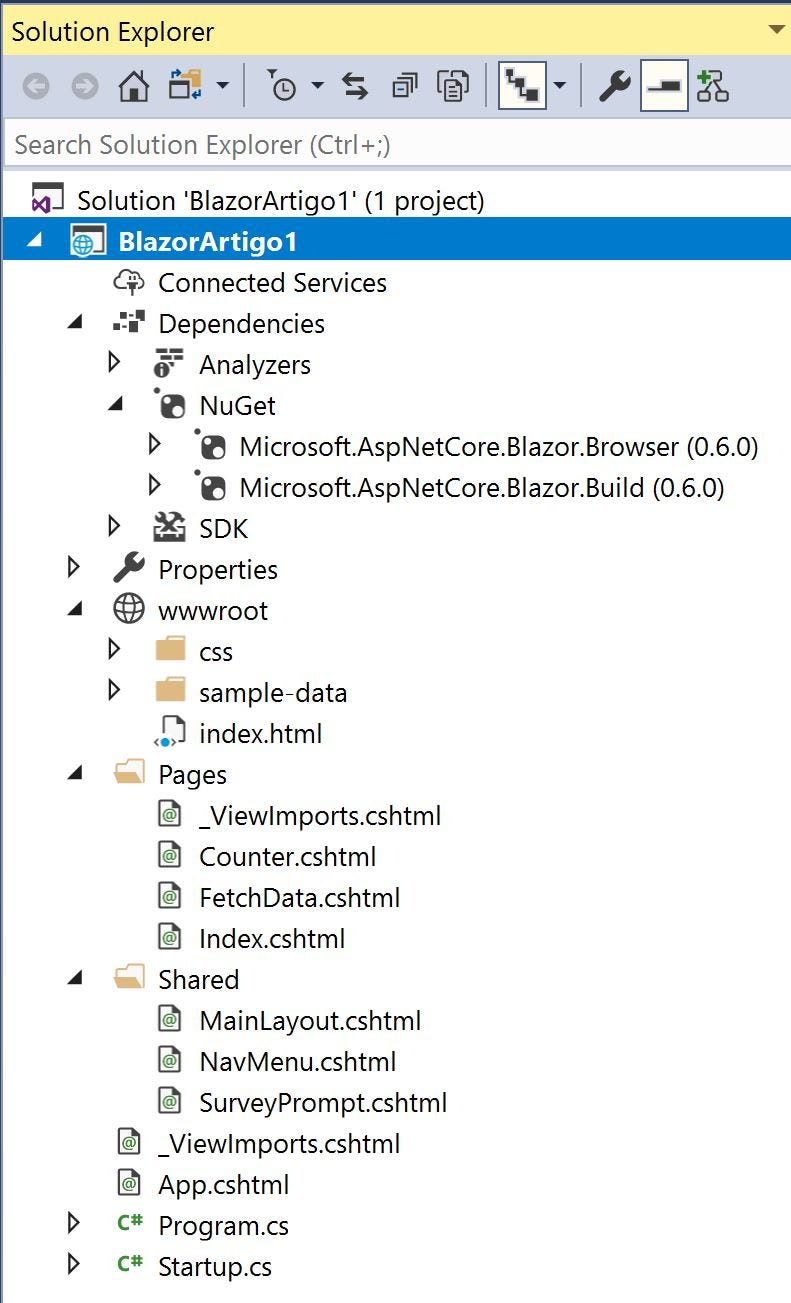Screen dimensions: 791x1303
Task: Open the Pending Changes Filter dropdown arrow
Action: point(318,86)
